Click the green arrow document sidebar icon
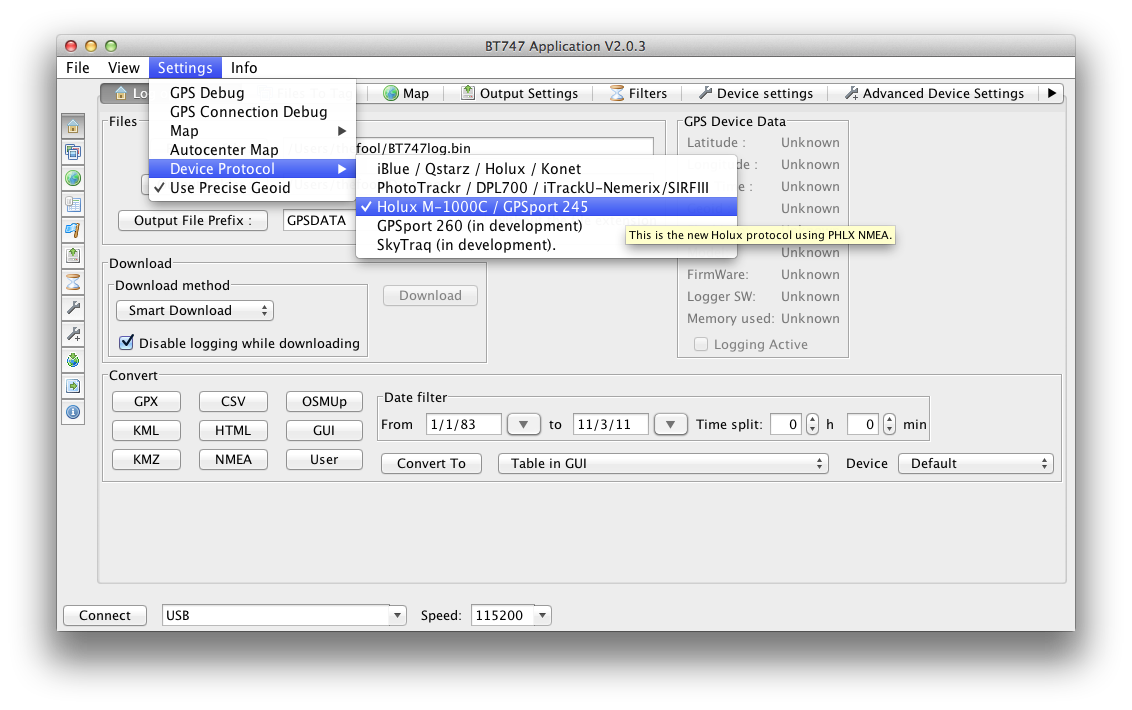Screen dimensions: 1132x710 click(x=73, y=386)
